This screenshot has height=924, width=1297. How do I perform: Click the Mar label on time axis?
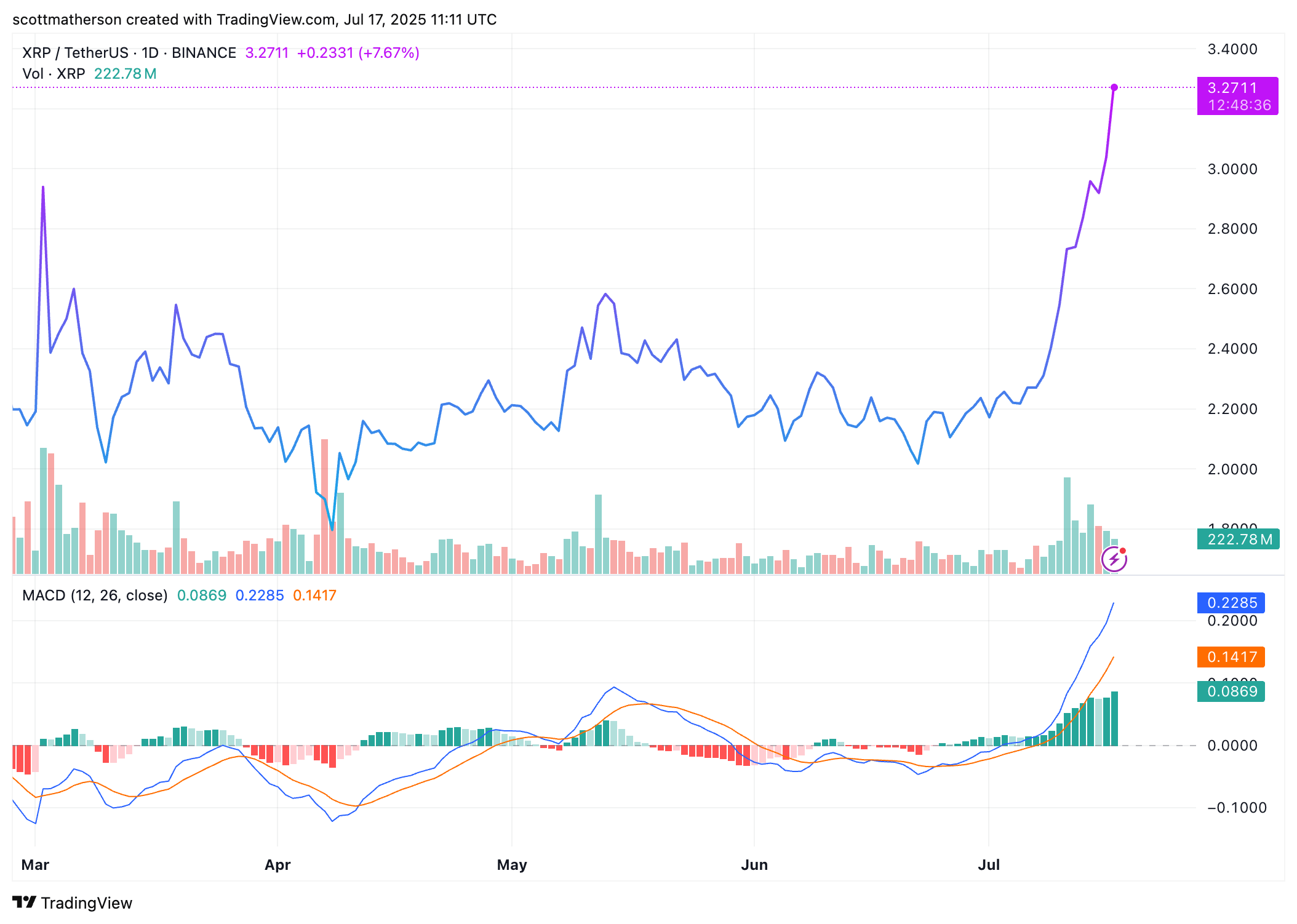35,864
